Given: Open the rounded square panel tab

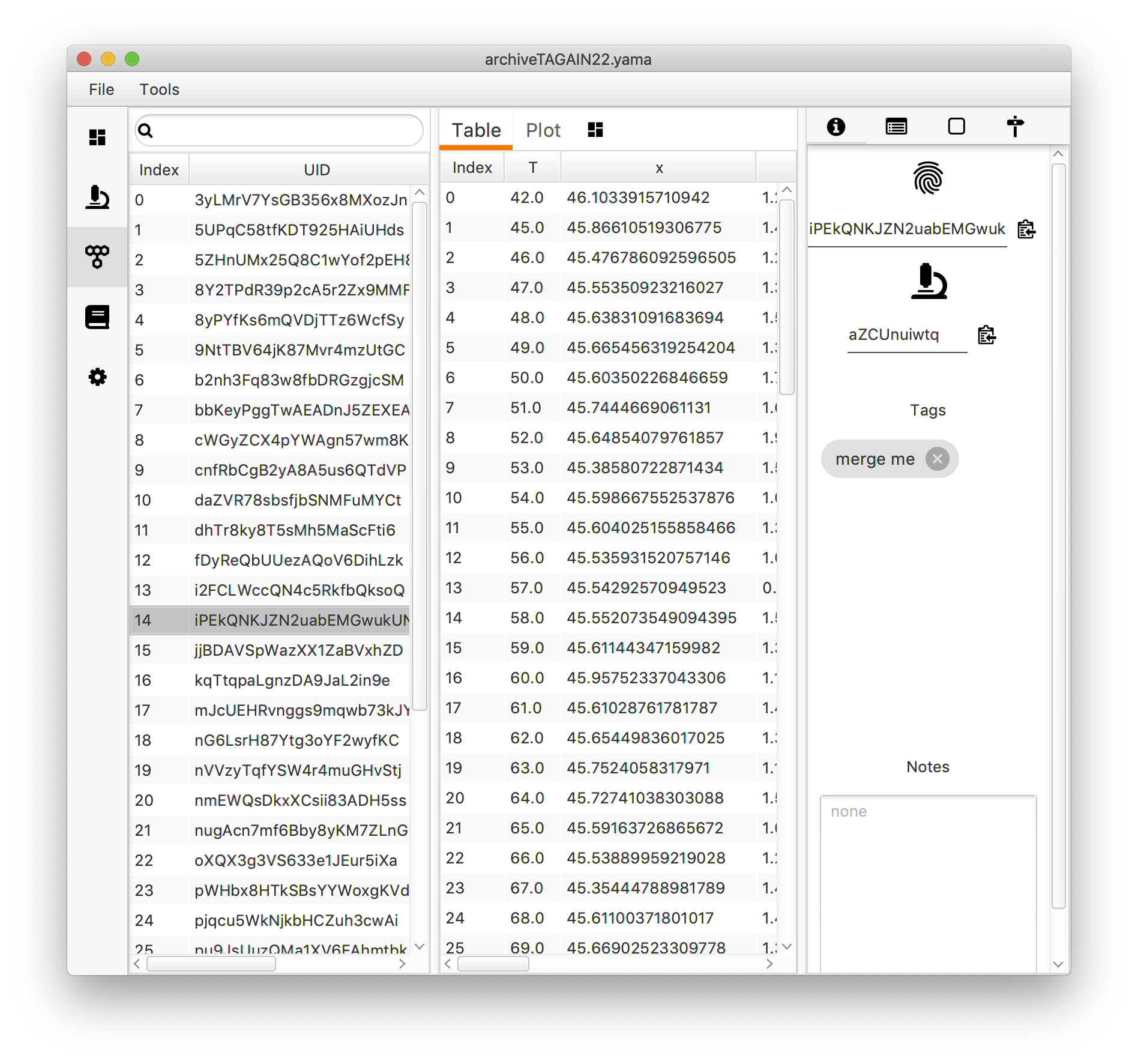Looking at the screenshot, I should pos(956,127).
